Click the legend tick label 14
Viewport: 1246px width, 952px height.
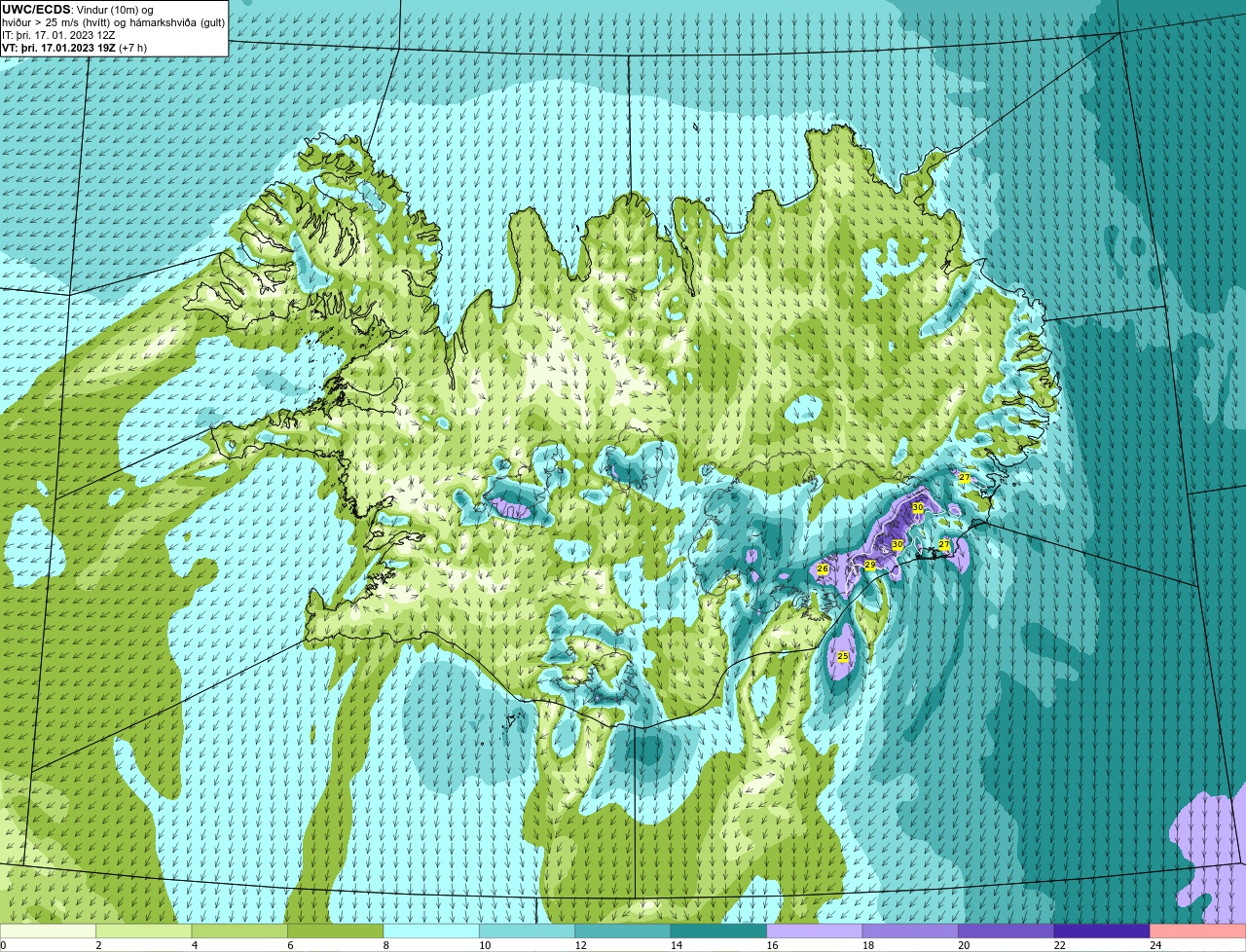click(676, 945)
